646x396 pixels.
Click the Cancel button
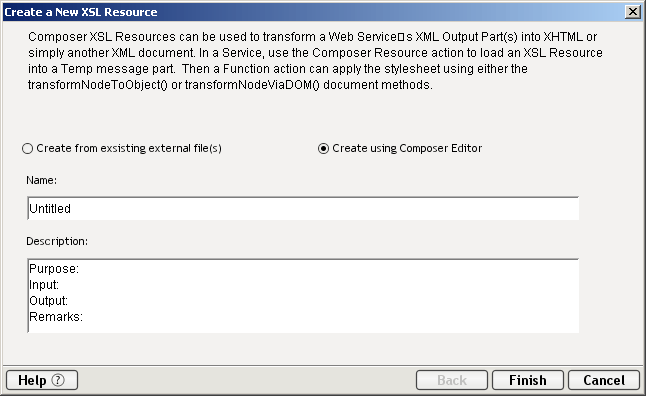tap(604, 380)
